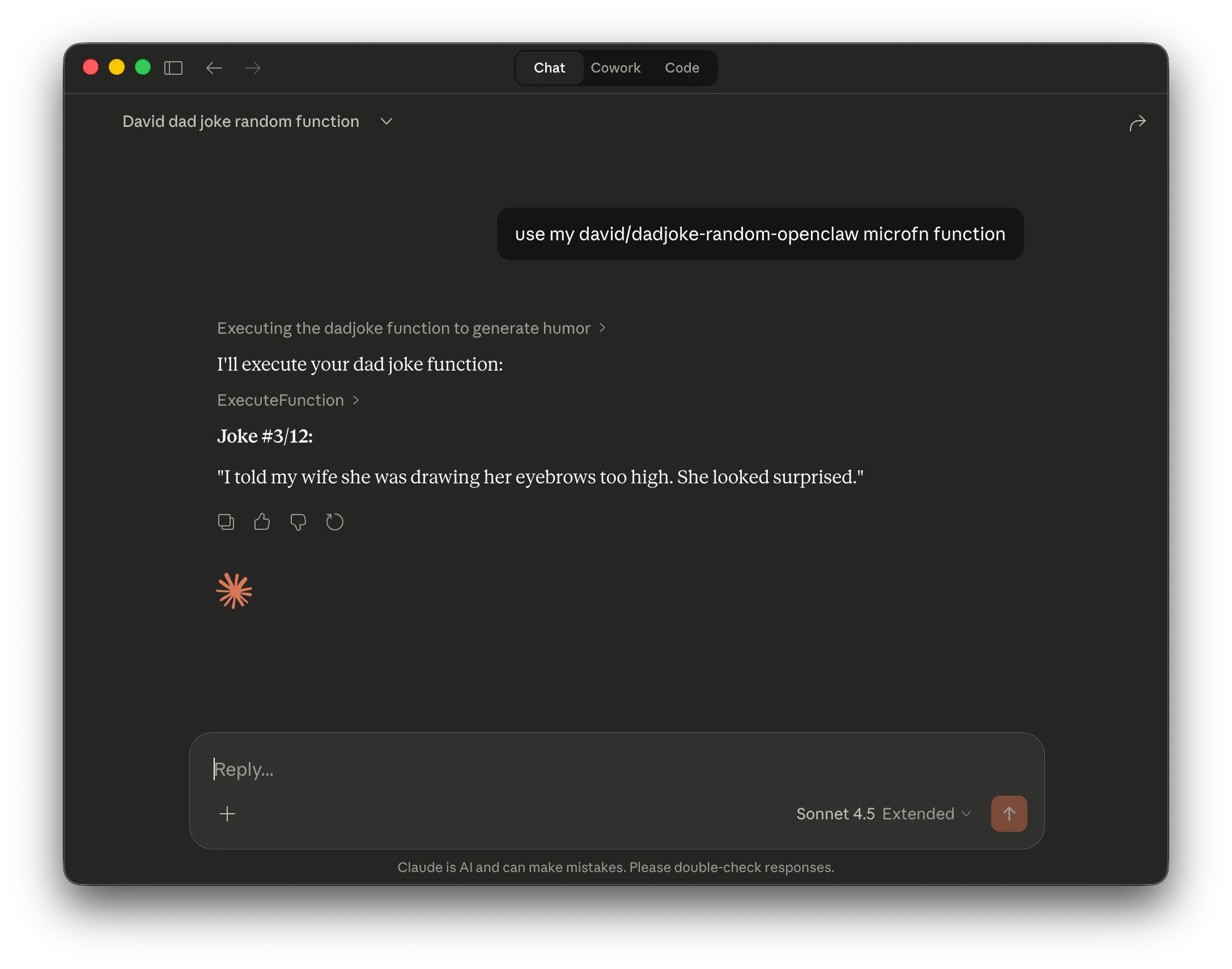Give a thumbs up to the joke

point(262,522)
